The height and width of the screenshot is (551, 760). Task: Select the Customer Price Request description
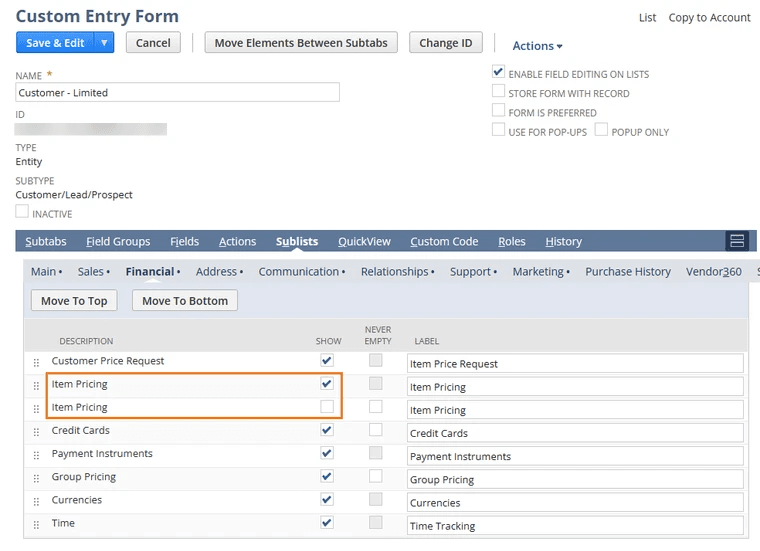point(108,361)
